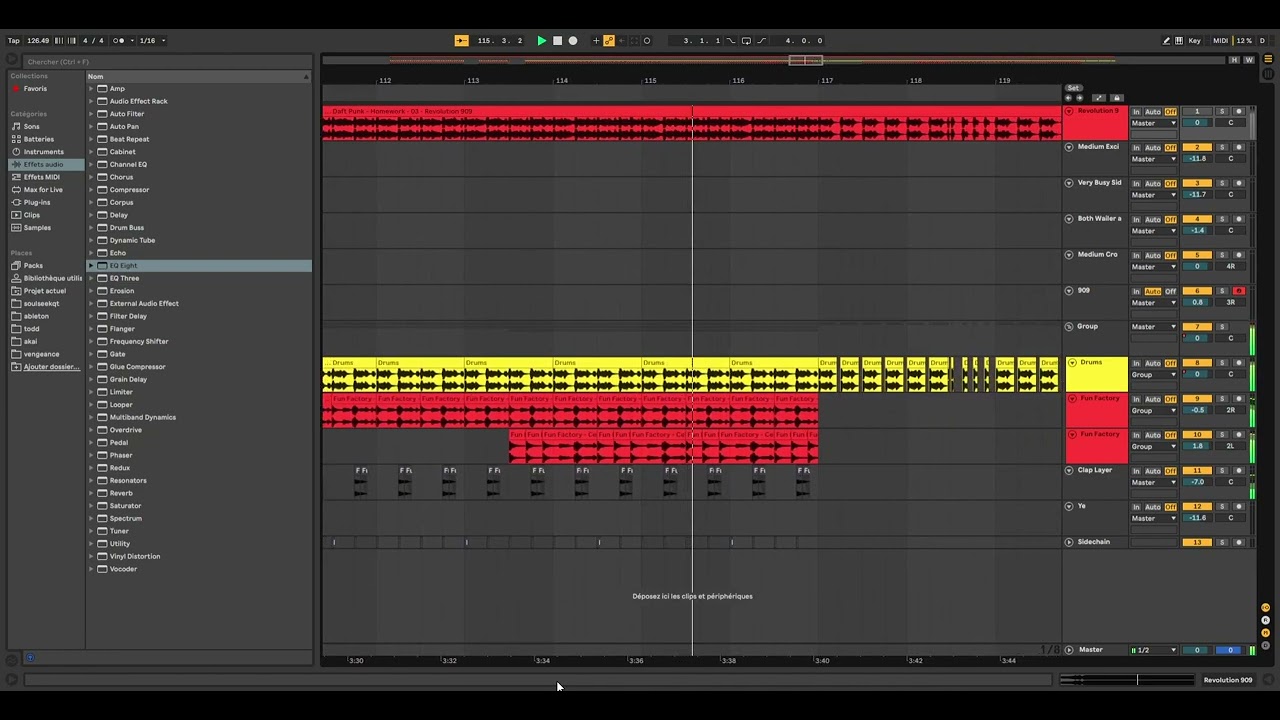
Task: Toggle the Automation Arm icon
Action: [x=609, y=41]
